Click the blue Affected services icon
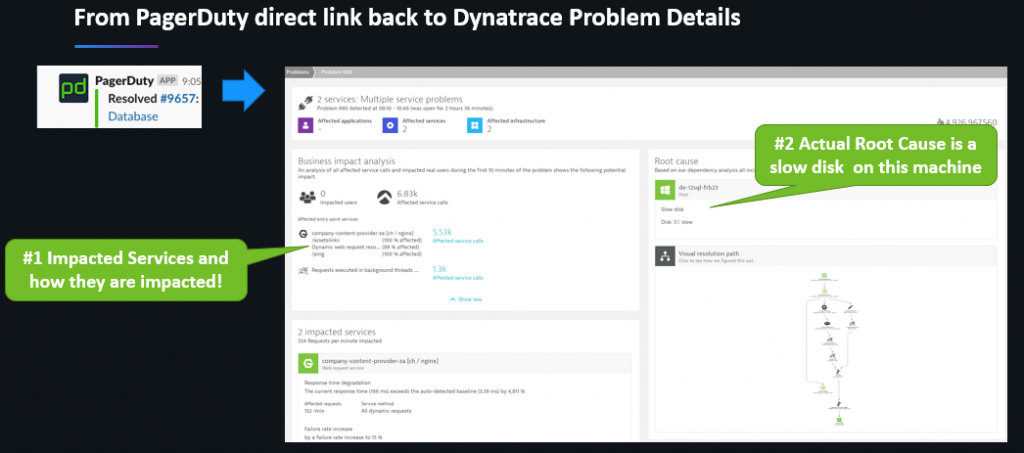Viewport: 1024px width, 453px height. 391,125
